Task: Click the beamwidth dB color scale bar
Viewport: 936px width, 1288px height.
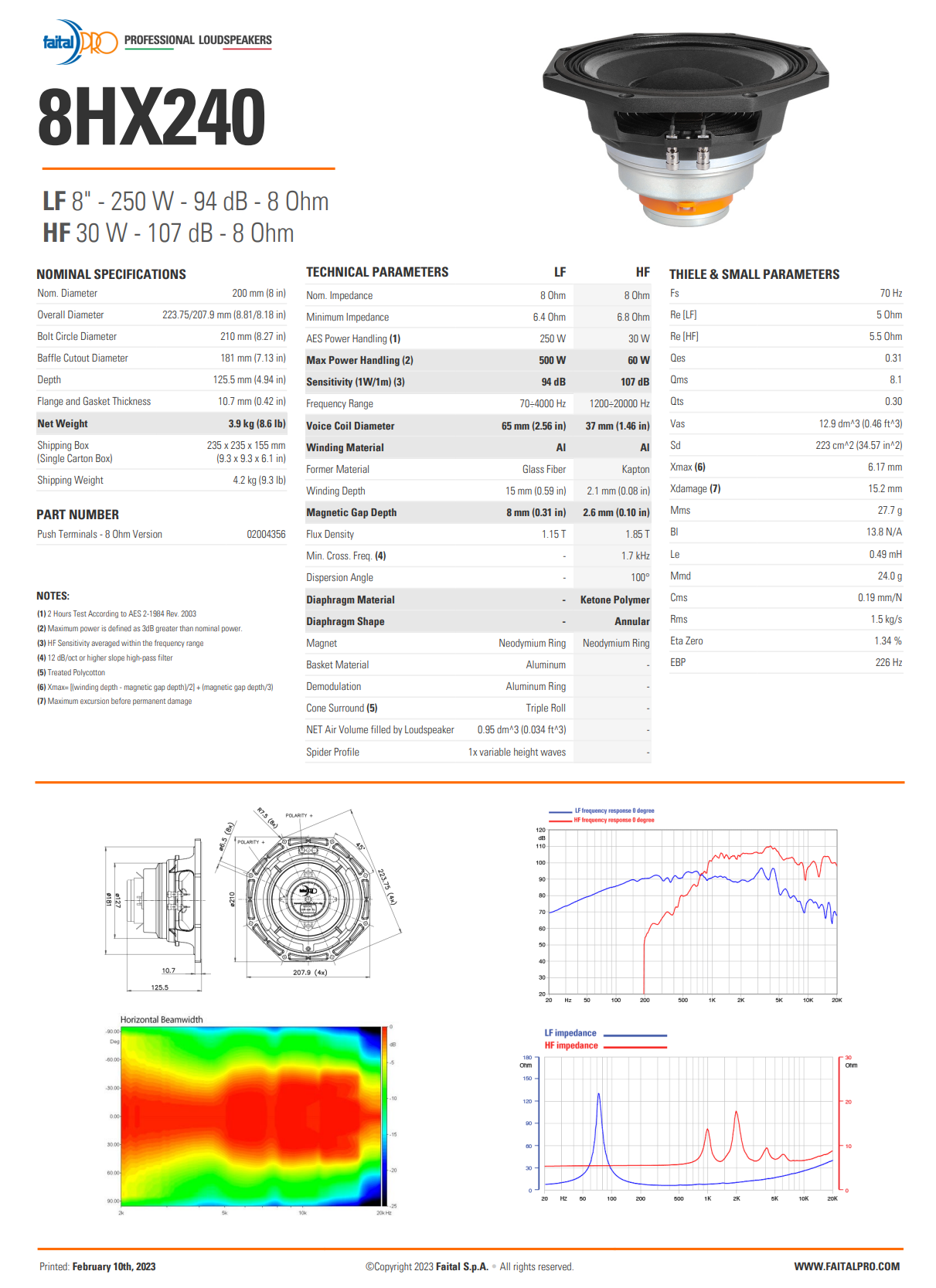Action: [386, 1116]
